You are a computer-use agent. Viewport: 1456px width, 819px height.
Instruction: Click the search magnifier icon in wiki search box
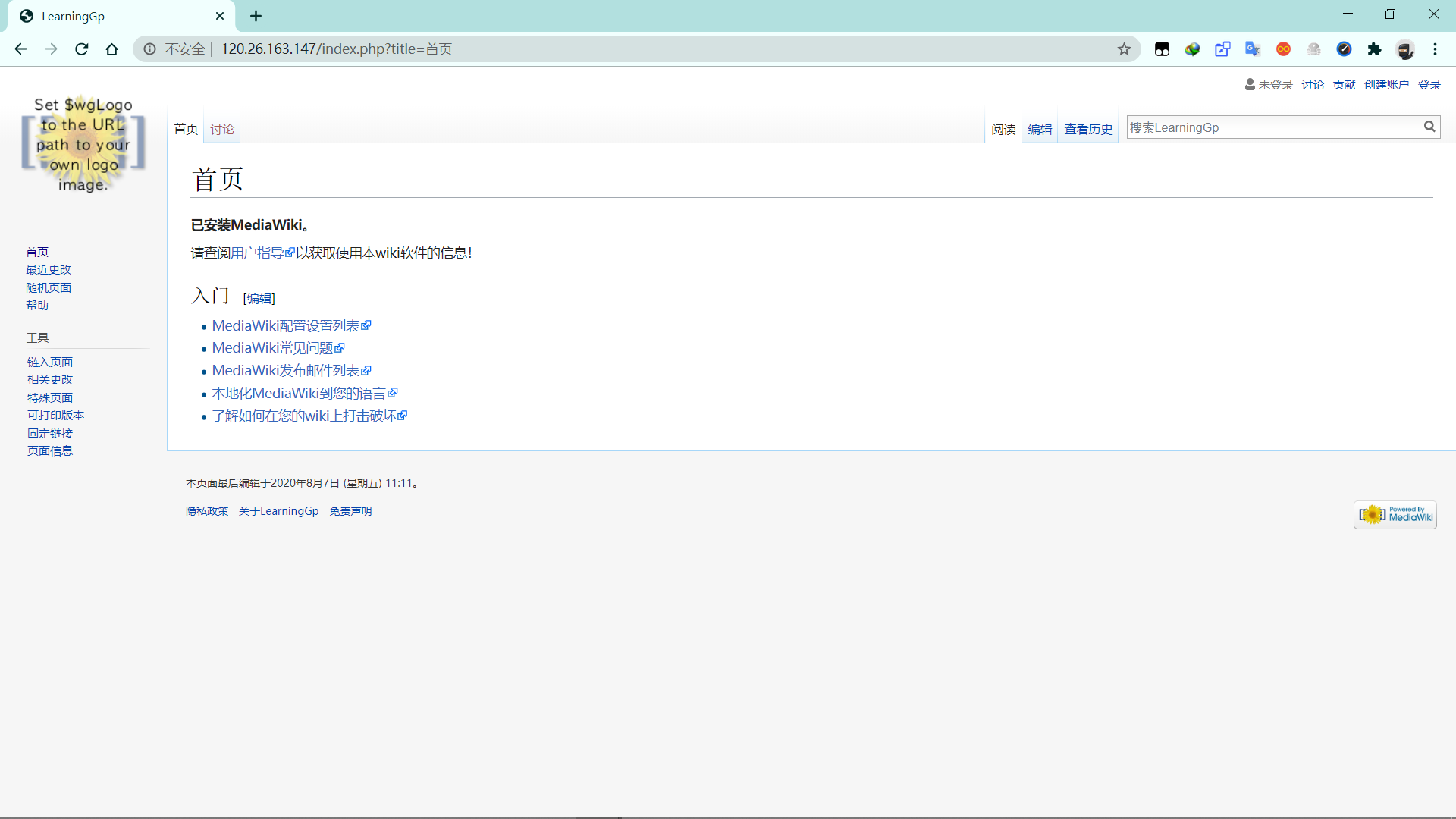(1429, 127)
